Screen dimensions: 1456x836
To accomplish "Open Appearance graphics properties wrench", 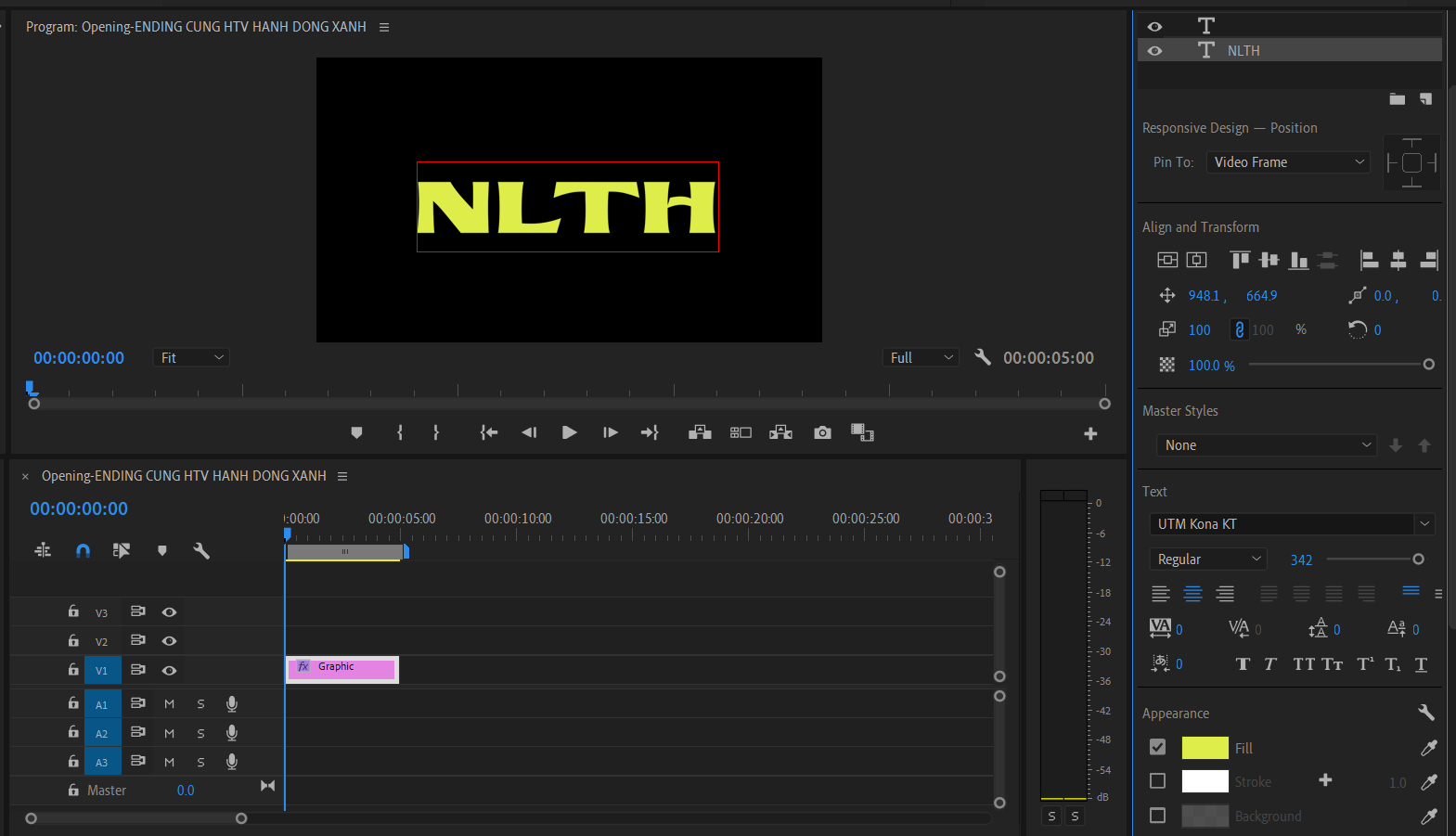I will point(1426,713).
